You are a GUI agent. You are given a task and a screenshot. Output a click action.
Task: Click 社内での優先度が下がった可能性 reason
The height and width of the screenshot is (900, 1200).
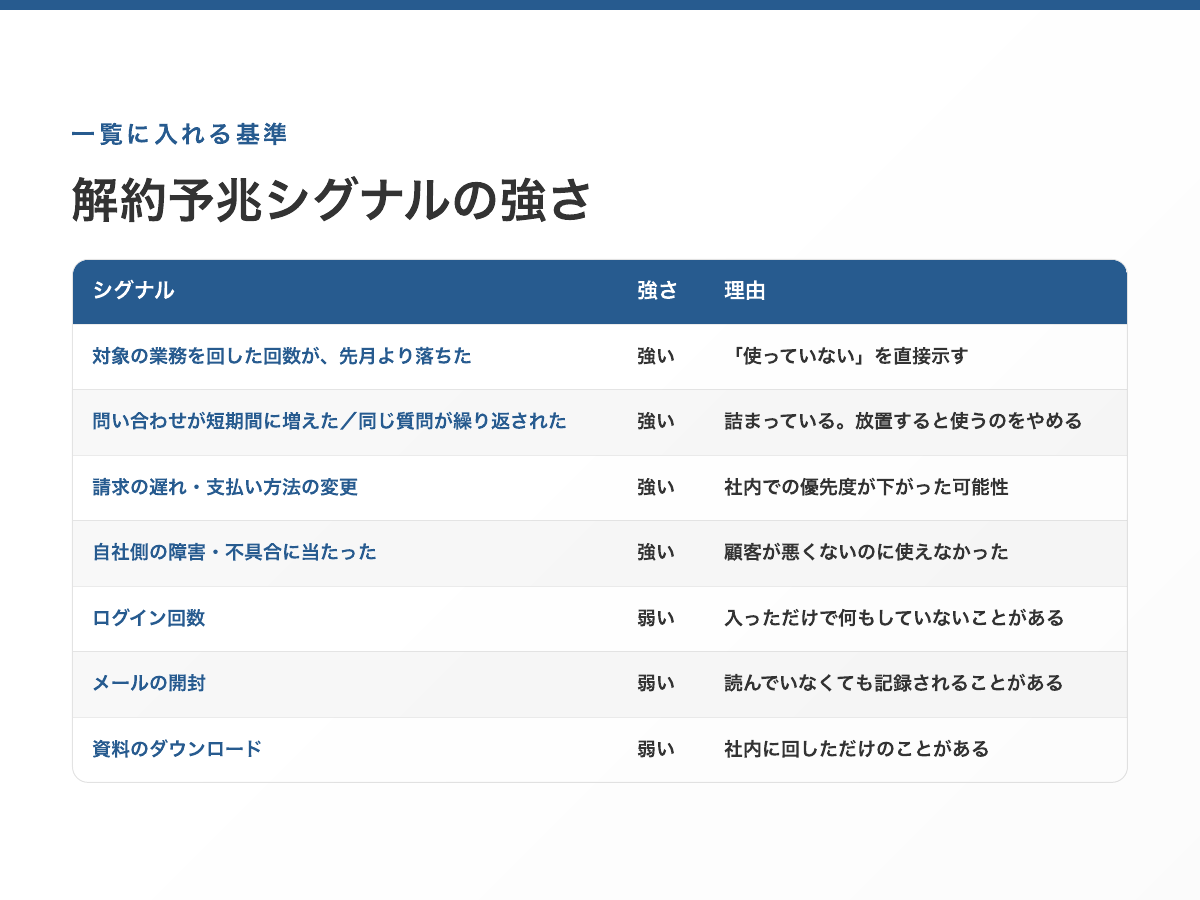866,487
